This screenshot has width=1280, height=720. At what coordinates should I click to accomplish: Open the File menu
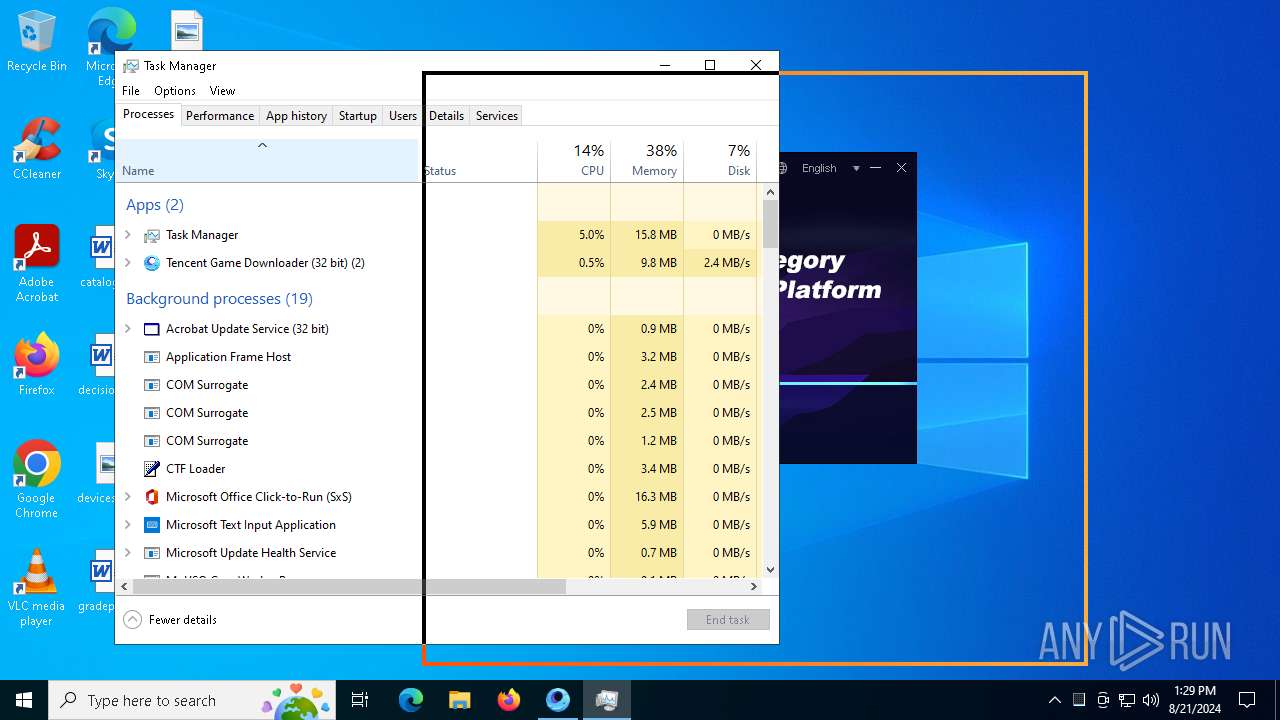click(x=131, y=91)
